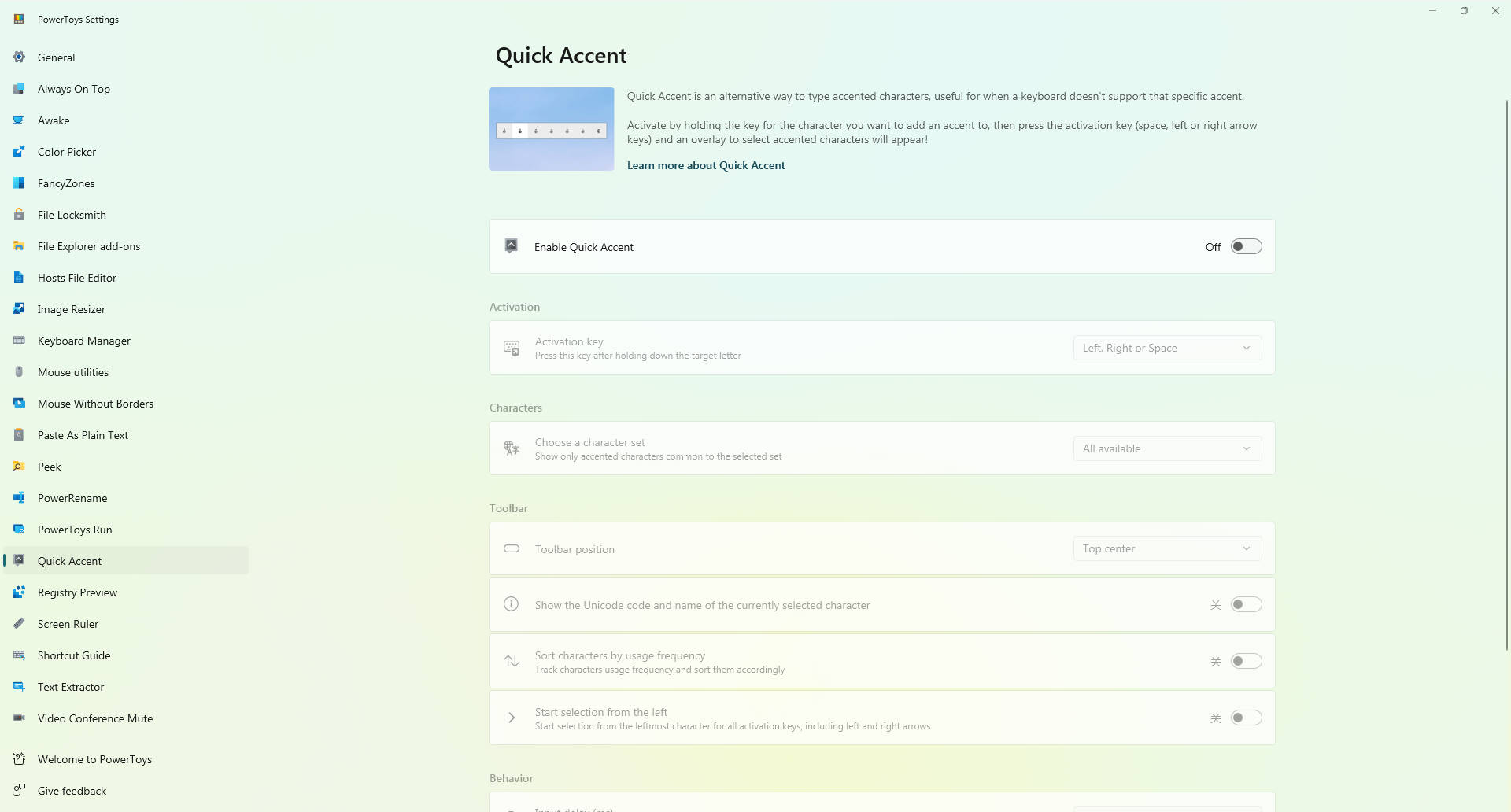Click the FancyZones icon in sidebar
This screenshot has width=1511, height=812.
(x=19, y=183)
